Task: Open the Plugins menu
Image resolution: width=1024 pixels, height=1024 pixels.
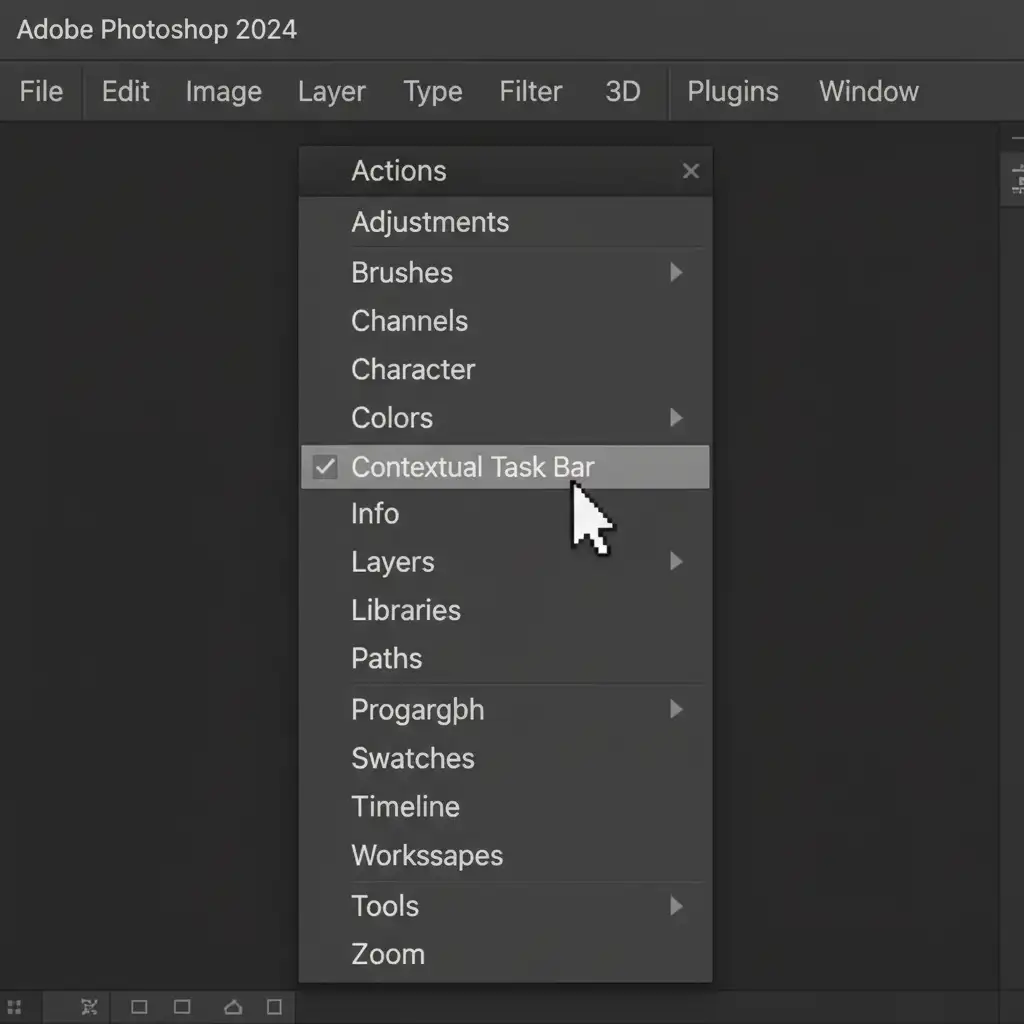Action: click(x=732, y=91)
